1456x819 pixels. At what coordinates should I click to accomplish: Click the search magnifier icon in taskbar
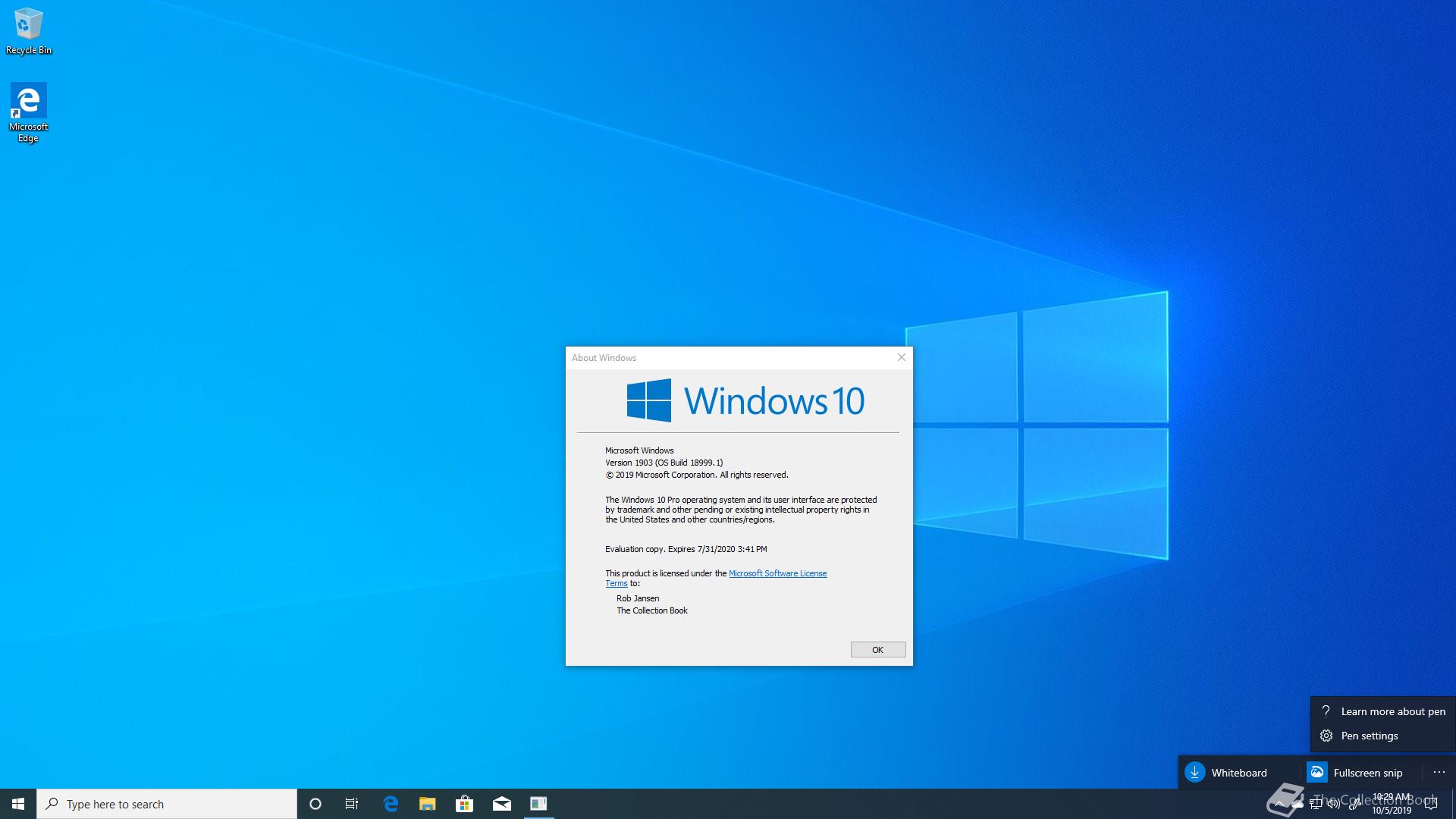coord(52,804)
